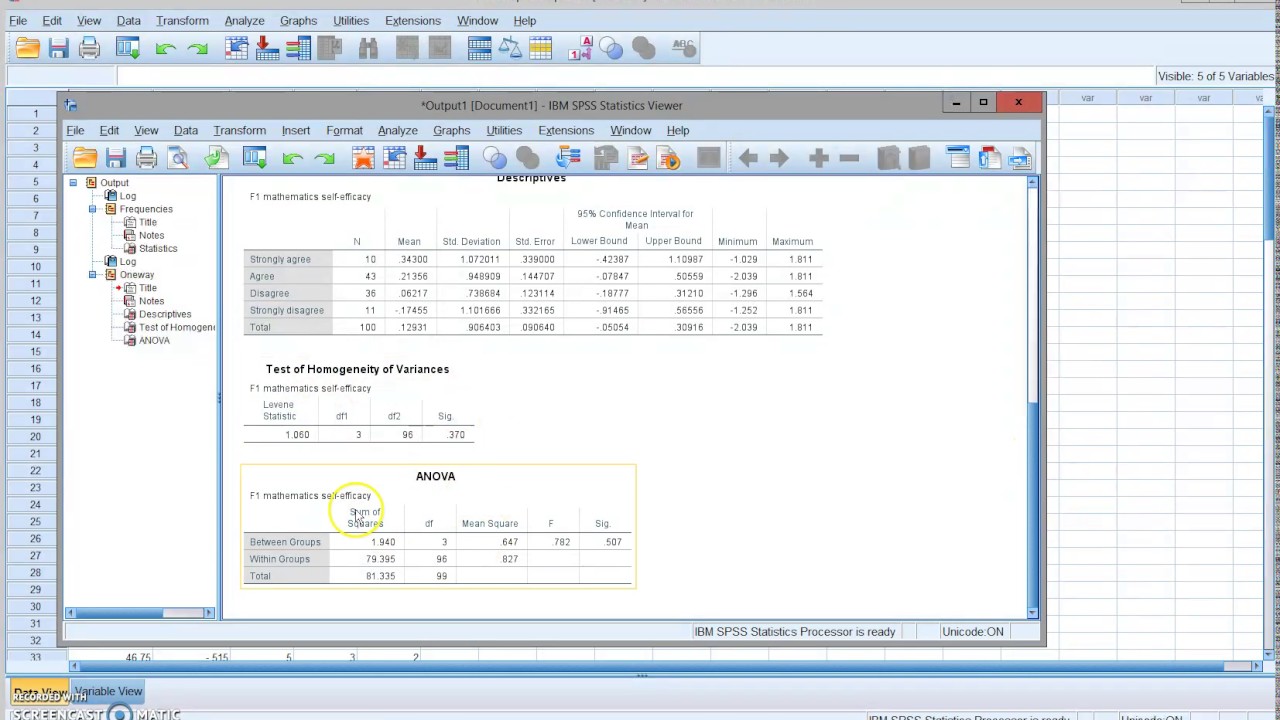Click Levene Statistic value 1.060

pos(297,435)
